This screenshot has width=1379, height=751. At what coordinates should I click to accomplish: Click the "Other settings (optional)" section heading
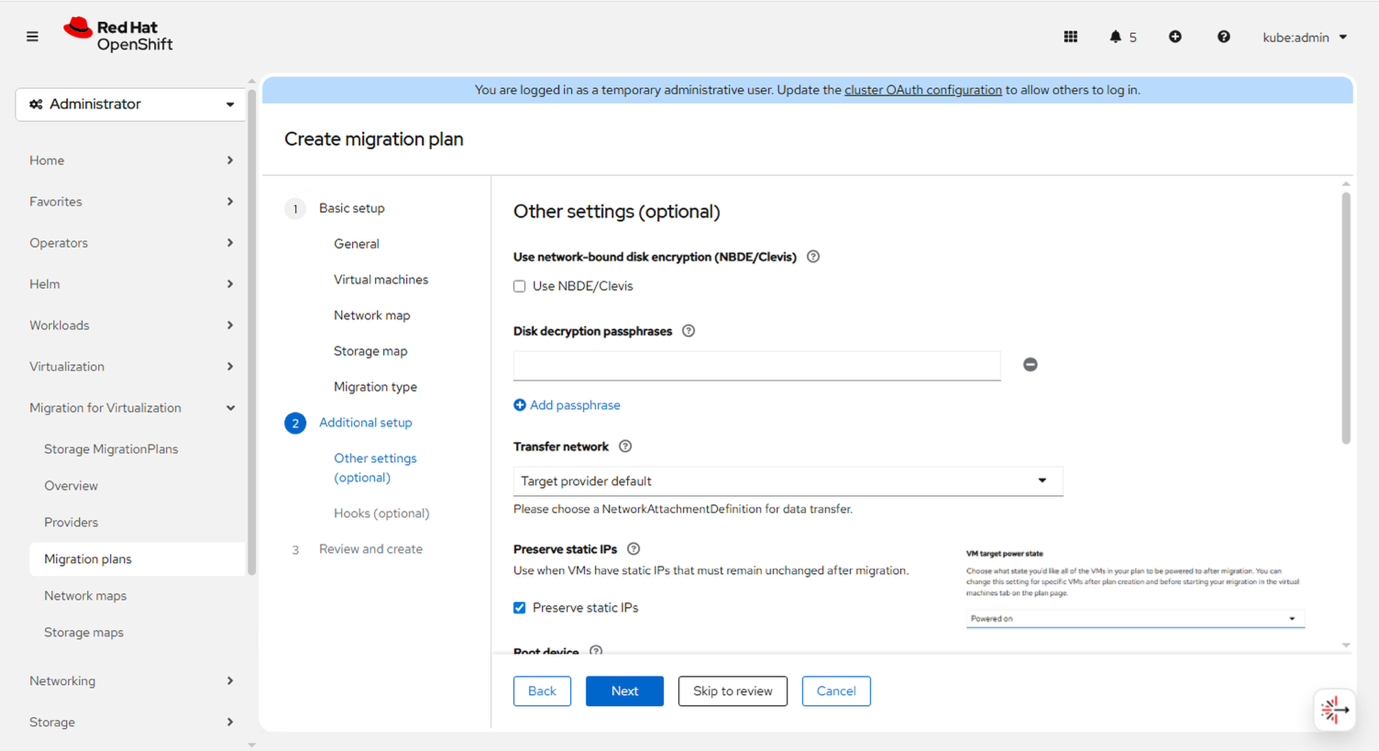tap(617, 212)
